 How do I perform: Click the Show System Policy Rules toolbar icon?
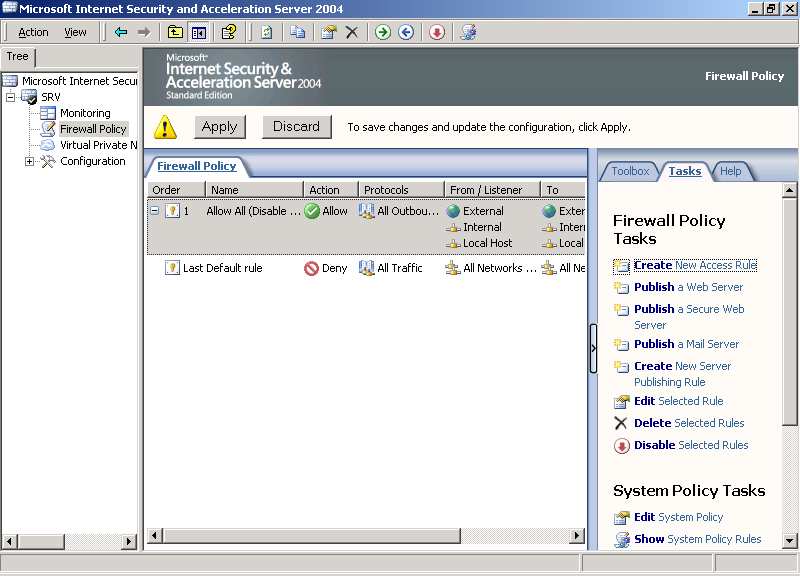click(x=468, y=32)
